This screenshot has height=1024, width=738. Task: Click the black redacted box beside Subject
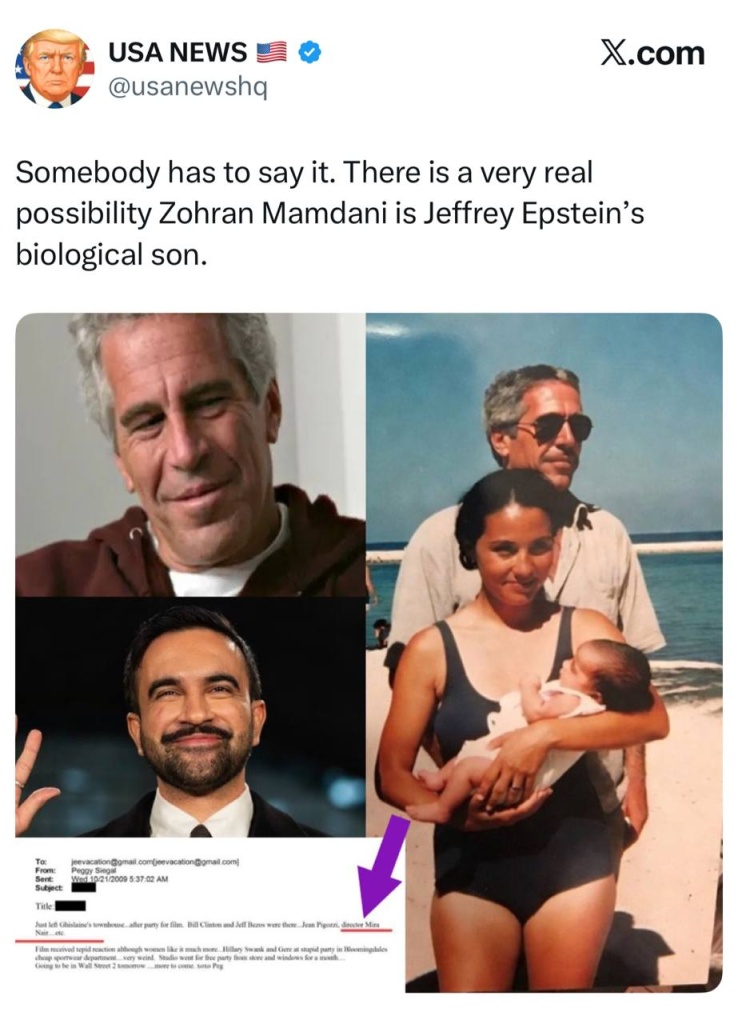84,886
